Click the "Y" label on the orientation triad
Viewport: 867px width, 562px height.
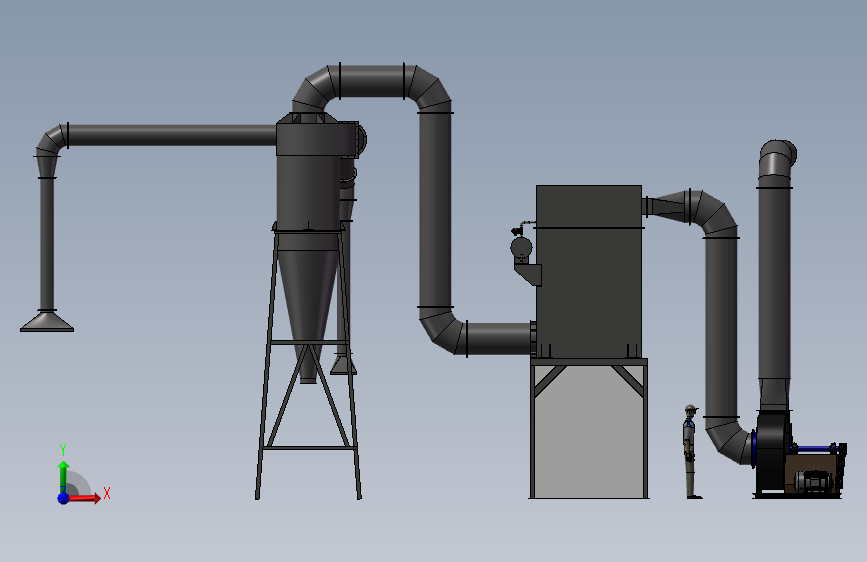[63, 449]
